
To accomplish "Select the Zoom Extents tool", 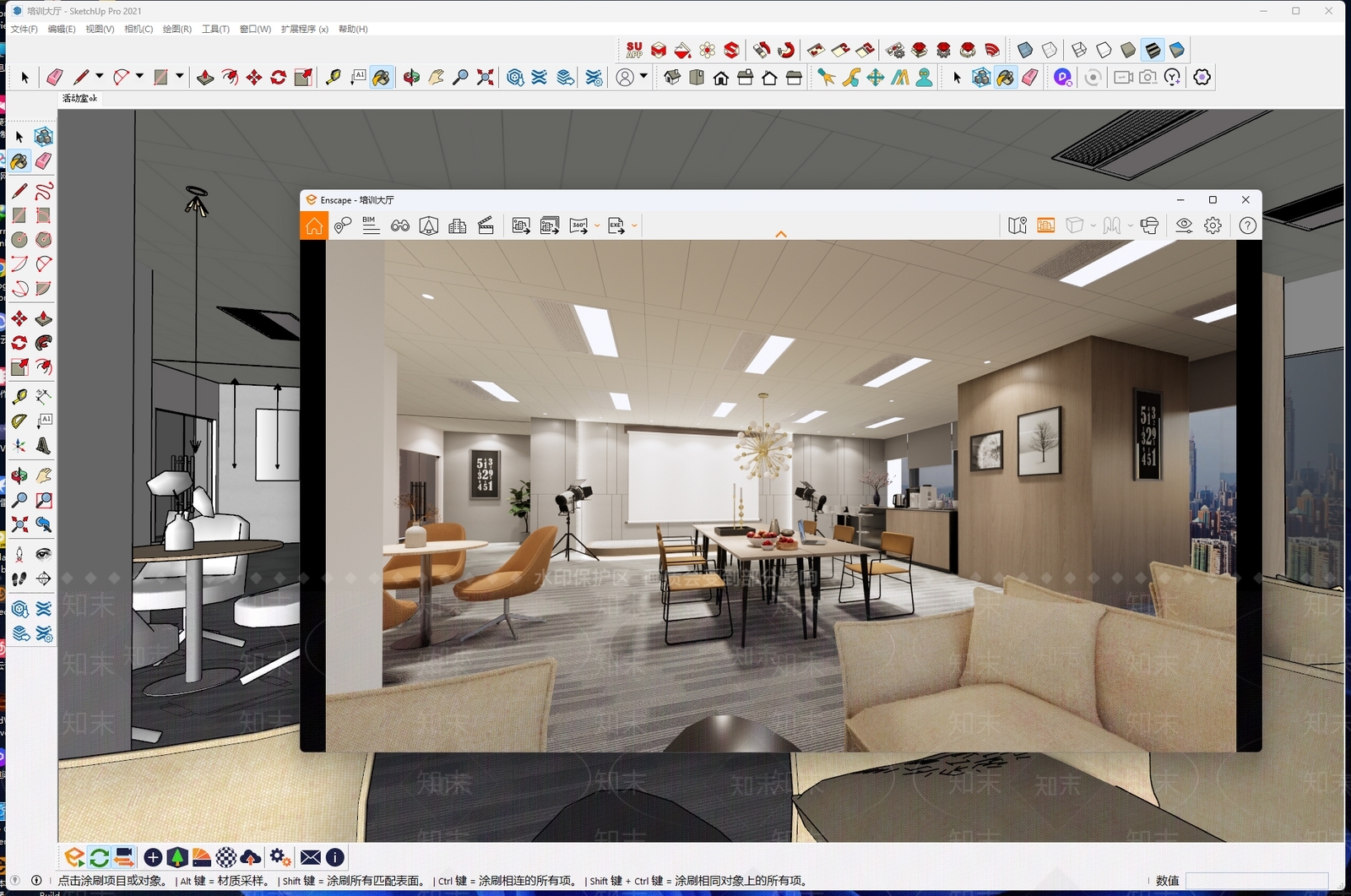I will (486, 78).
